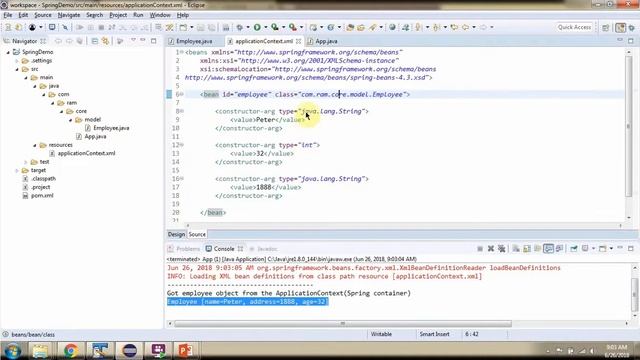This screenshot has height=360, width=640.
Task: Open Chrome from the taskbar
Action: (71, 351)
